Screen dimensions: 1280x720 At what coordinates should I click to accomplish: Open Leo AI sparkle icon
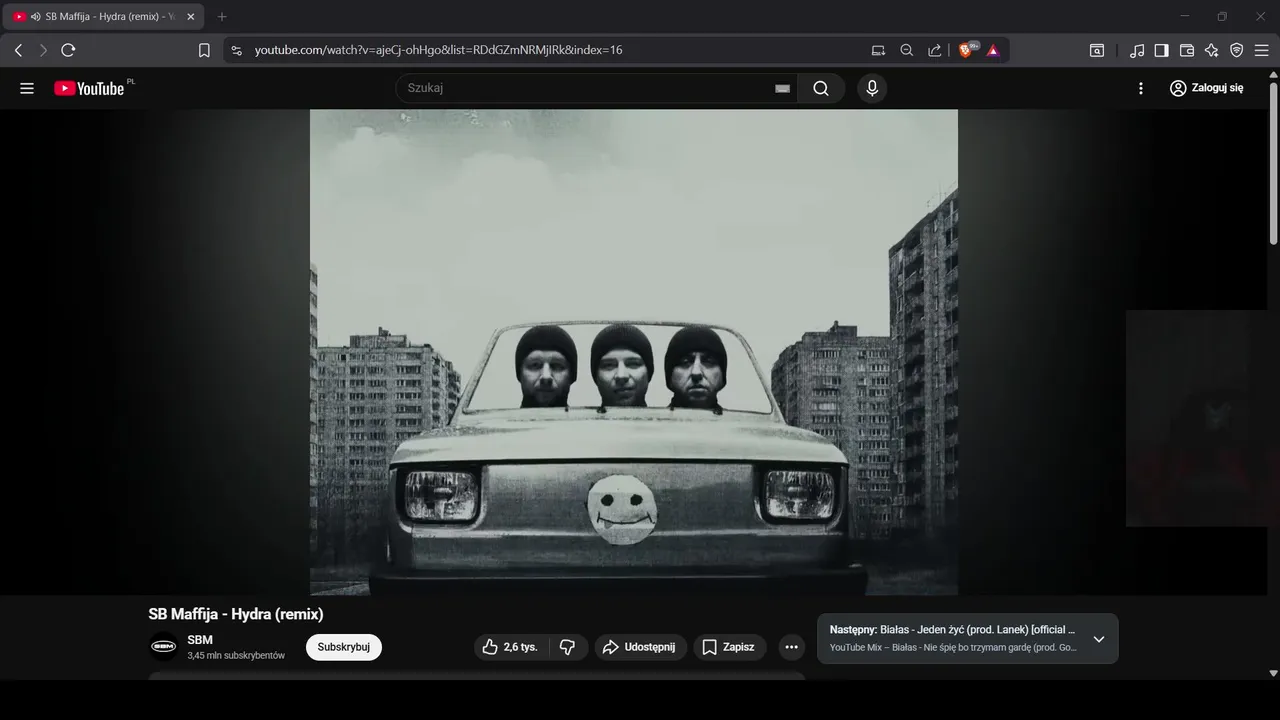(1212, 50)
